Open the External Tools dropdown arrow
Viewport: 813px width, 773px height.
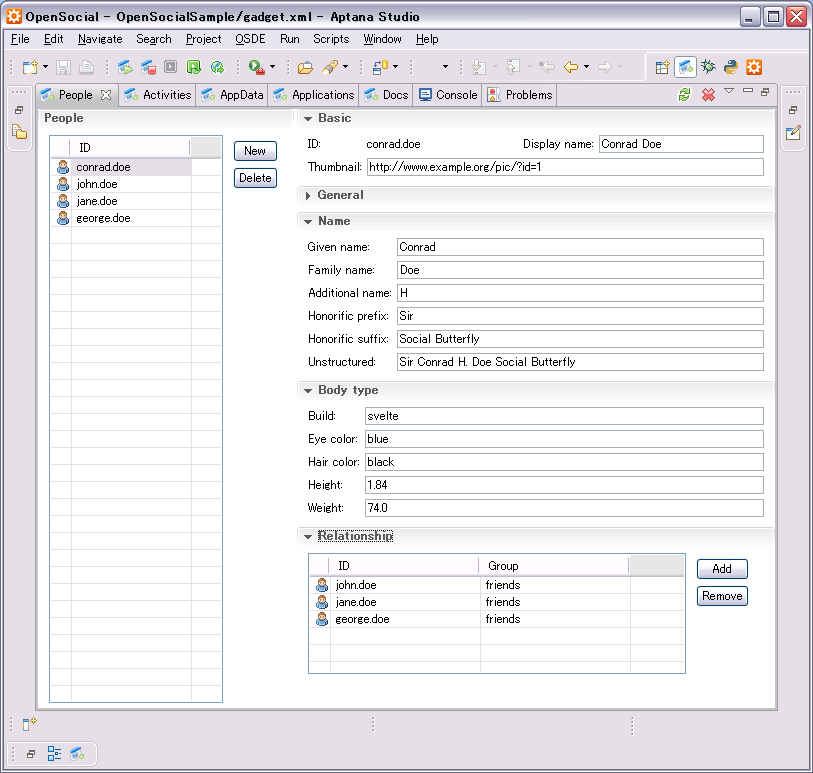[273, 67]
